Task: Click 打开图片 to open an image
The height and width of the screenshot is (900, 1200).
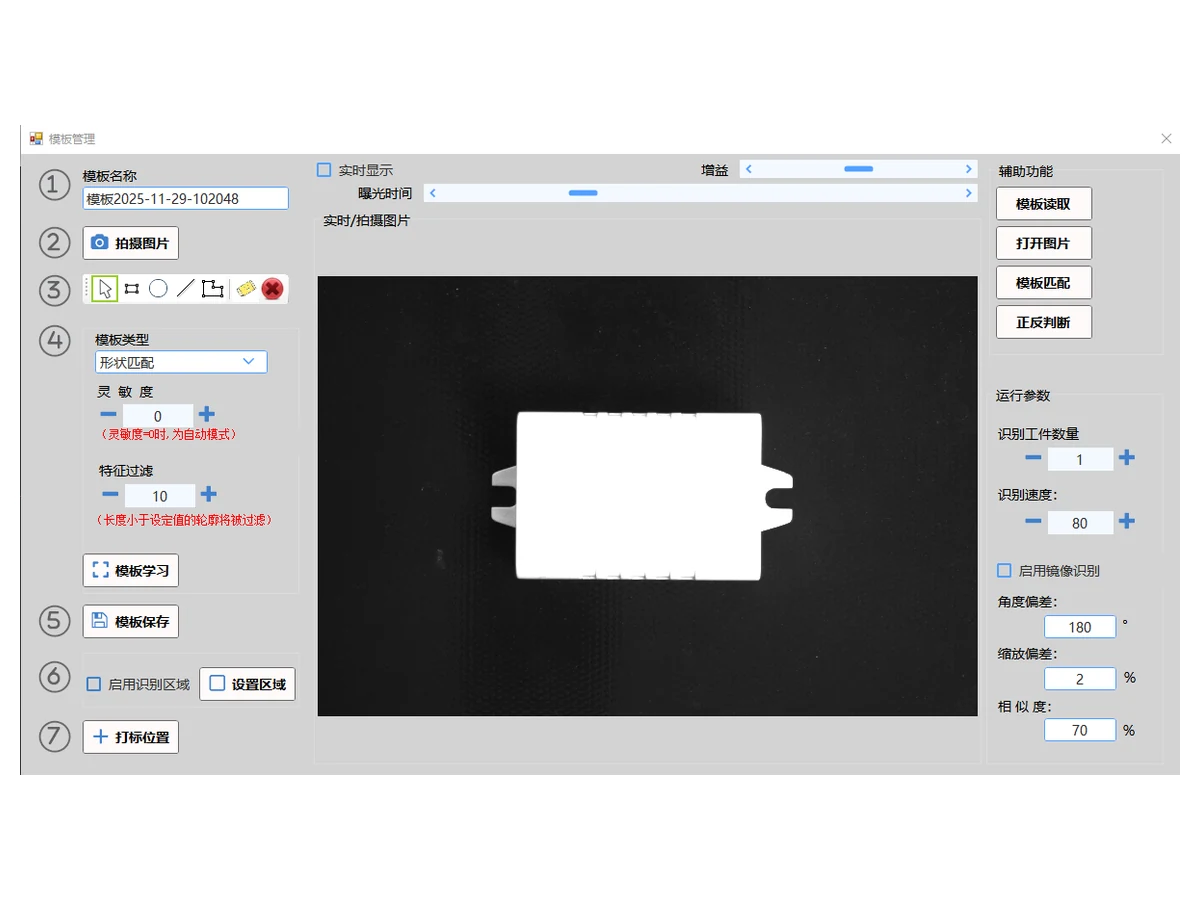Action: (1044, 243)
